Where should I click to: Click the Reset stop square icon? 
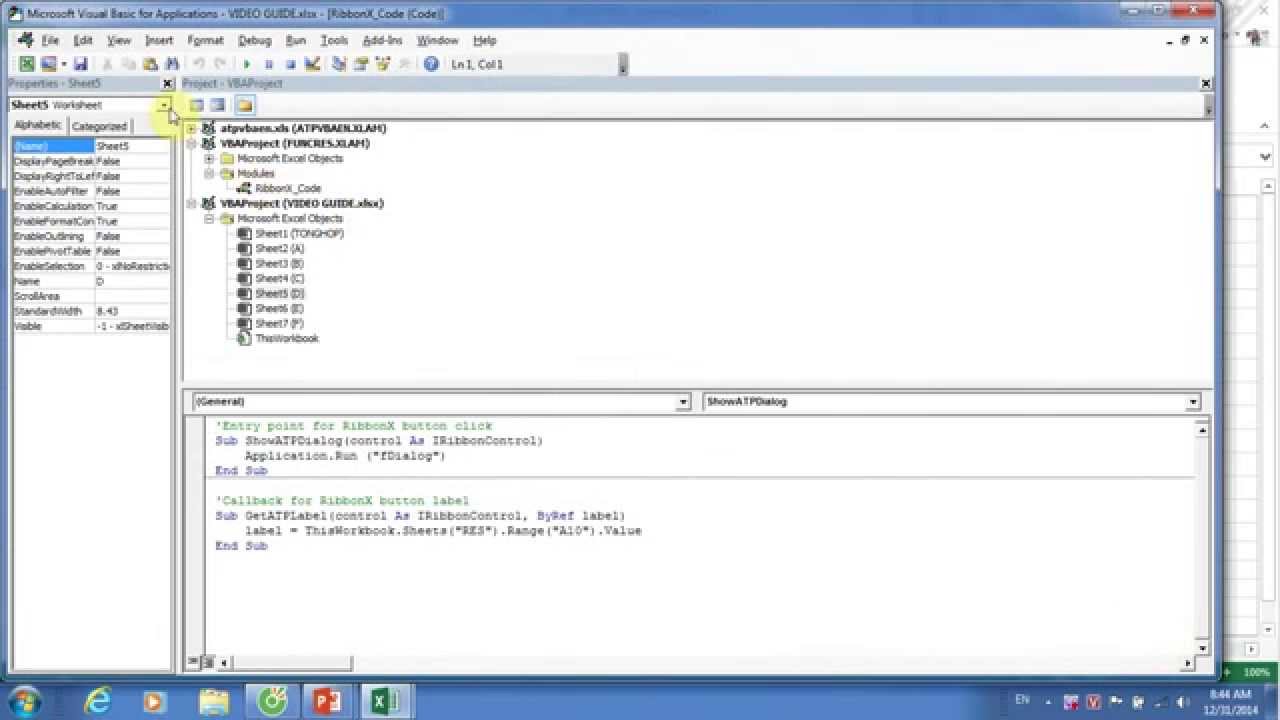(290, 64)
